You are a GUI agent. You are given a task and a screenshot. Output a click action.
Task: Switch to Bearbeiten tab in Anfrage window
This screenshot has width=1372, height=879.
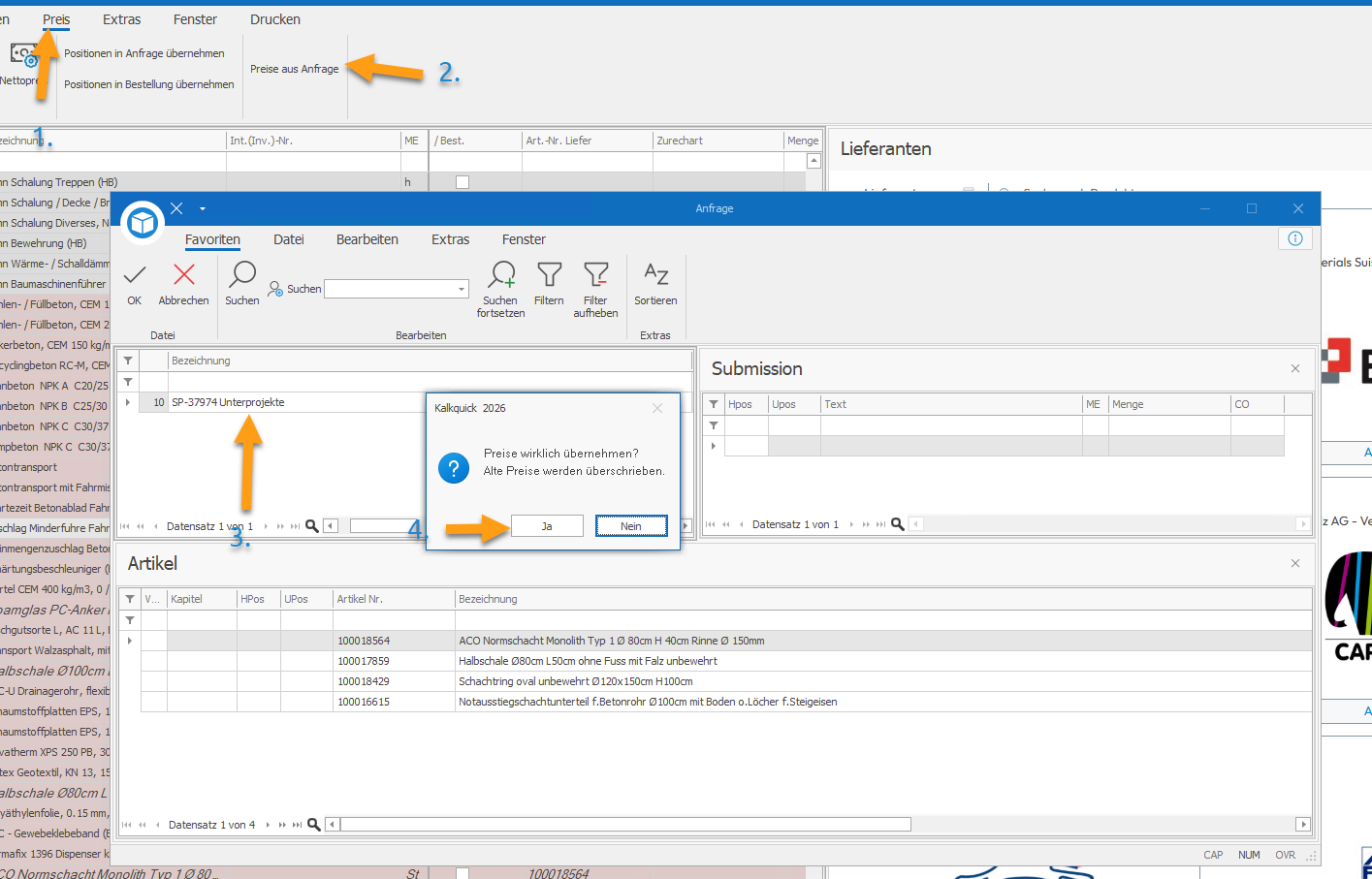(367, 239)
